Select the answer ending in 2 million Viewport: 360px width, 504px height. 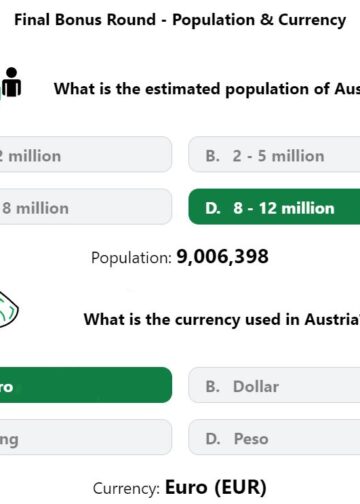pyautogui.click(x=86, y=154)
